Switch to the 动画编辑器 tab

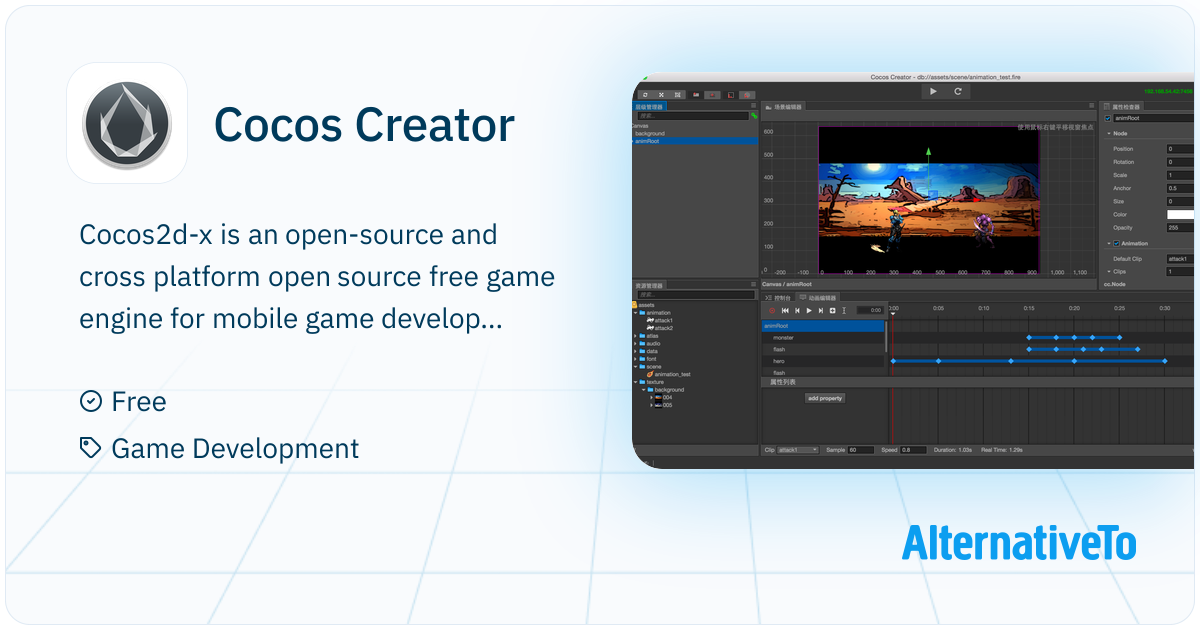click(817, 298)
